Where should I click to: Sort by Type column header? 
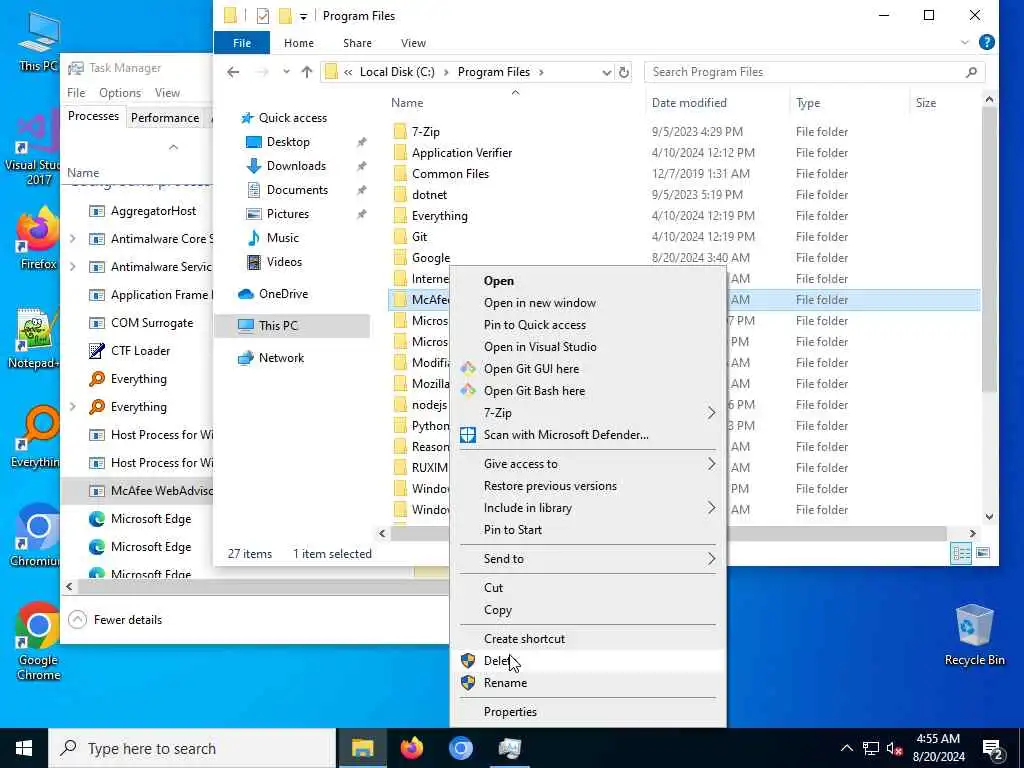point(808,103)
